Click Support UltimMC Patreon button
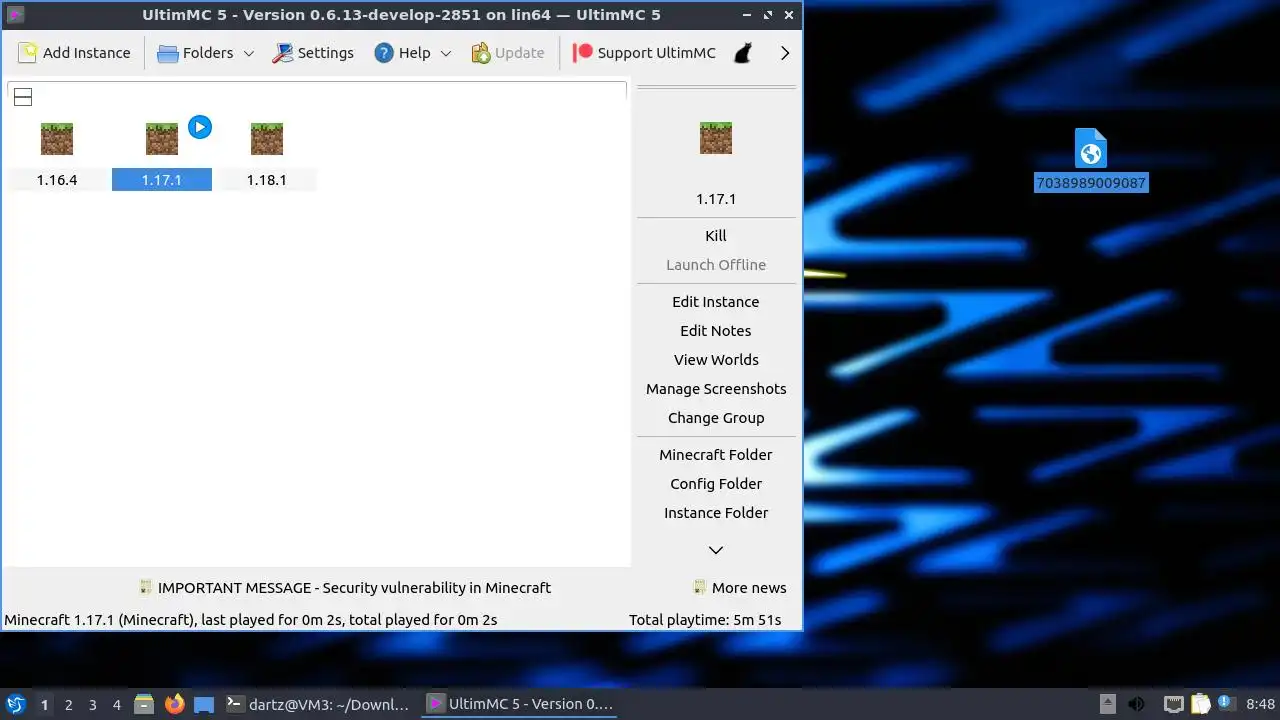The image size is (1280, 720). (644, 53)
